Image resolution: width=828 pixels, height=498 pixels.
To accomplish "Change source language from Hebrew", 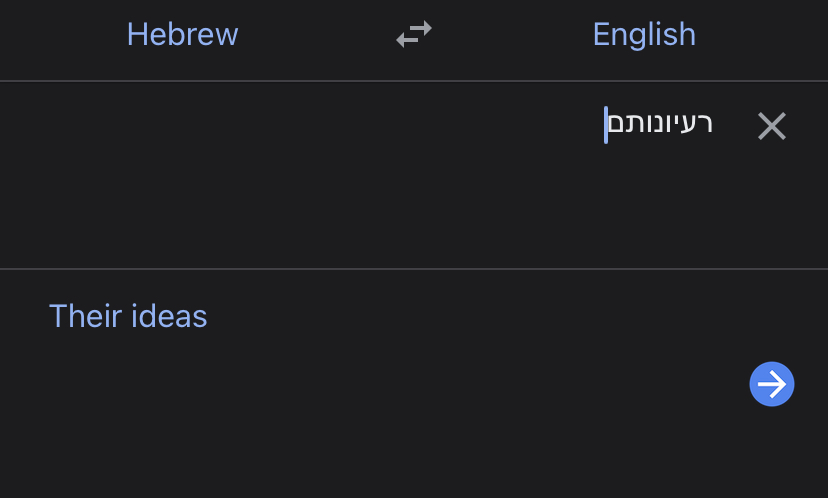I will (x=182, y=35).
